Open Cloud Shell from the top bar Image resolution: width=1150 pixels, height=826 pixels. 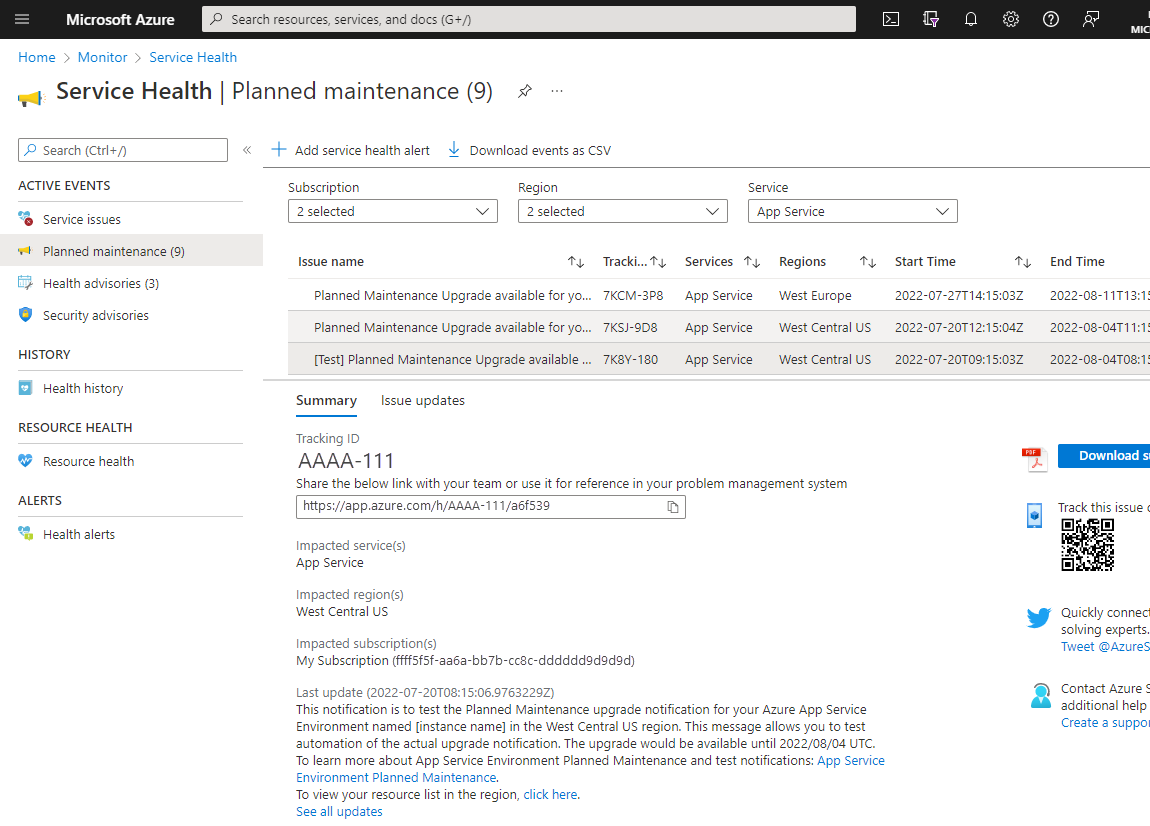(890, 19)
